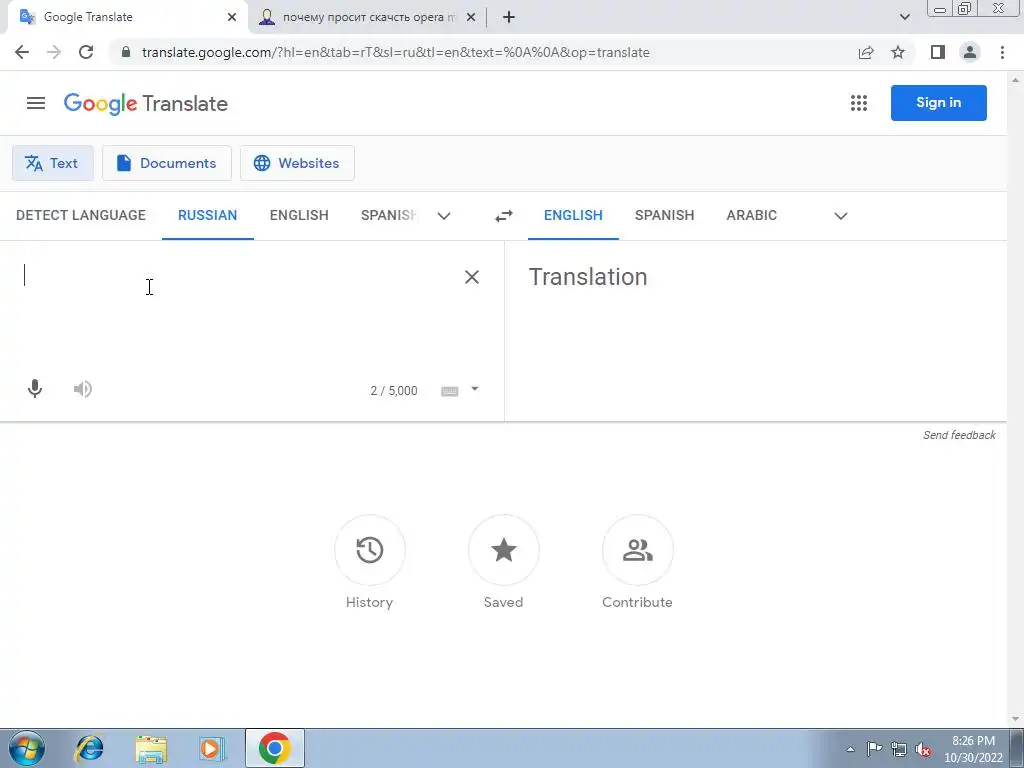Screen dimensions: 1024x768
Task: Open translation History
Action: [370, 563]
